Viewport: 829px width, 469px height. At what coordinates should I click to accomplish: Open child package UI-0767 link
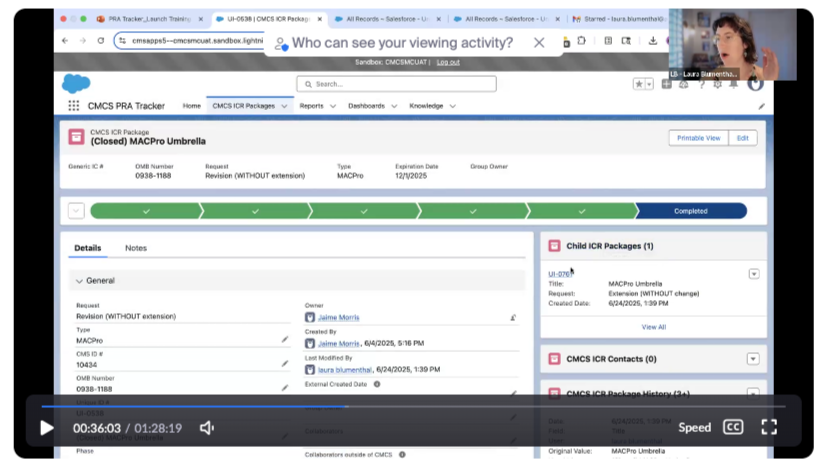click(x=560, y=274)
